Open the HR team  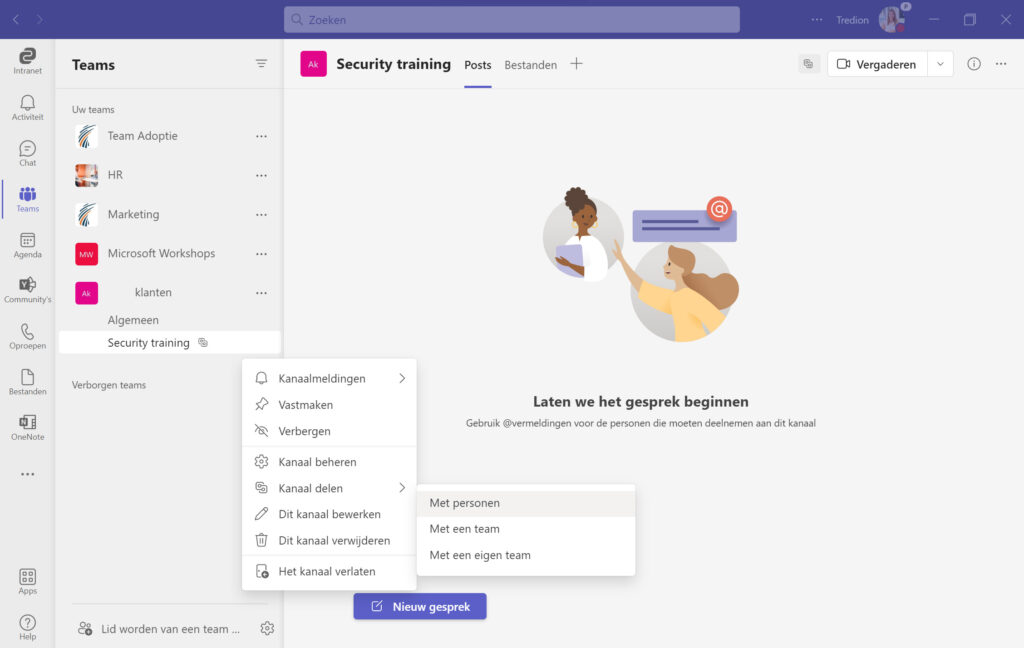pyautogui.click(x=115, y=175)
